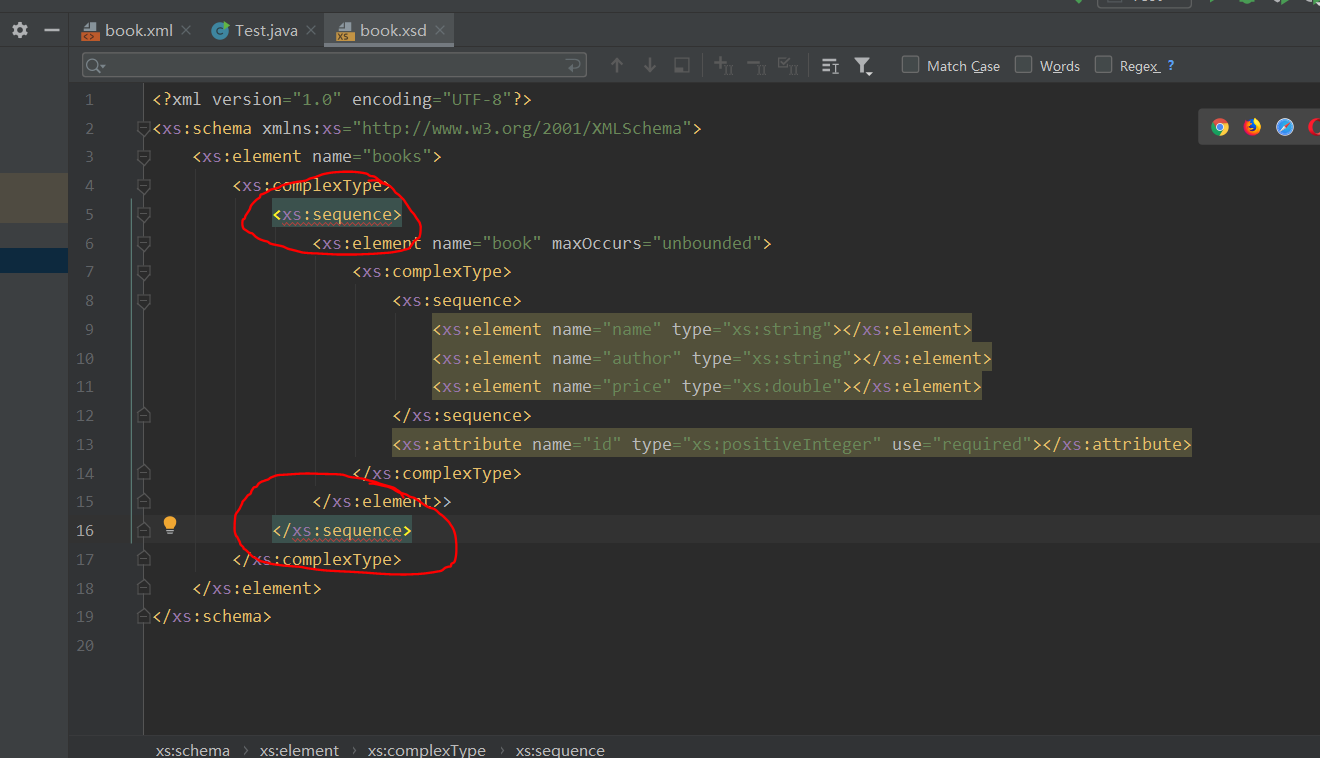Screen dimensions: 1320x758
Task: Go to previous search occurrence arrow
Action: (617, 65)
